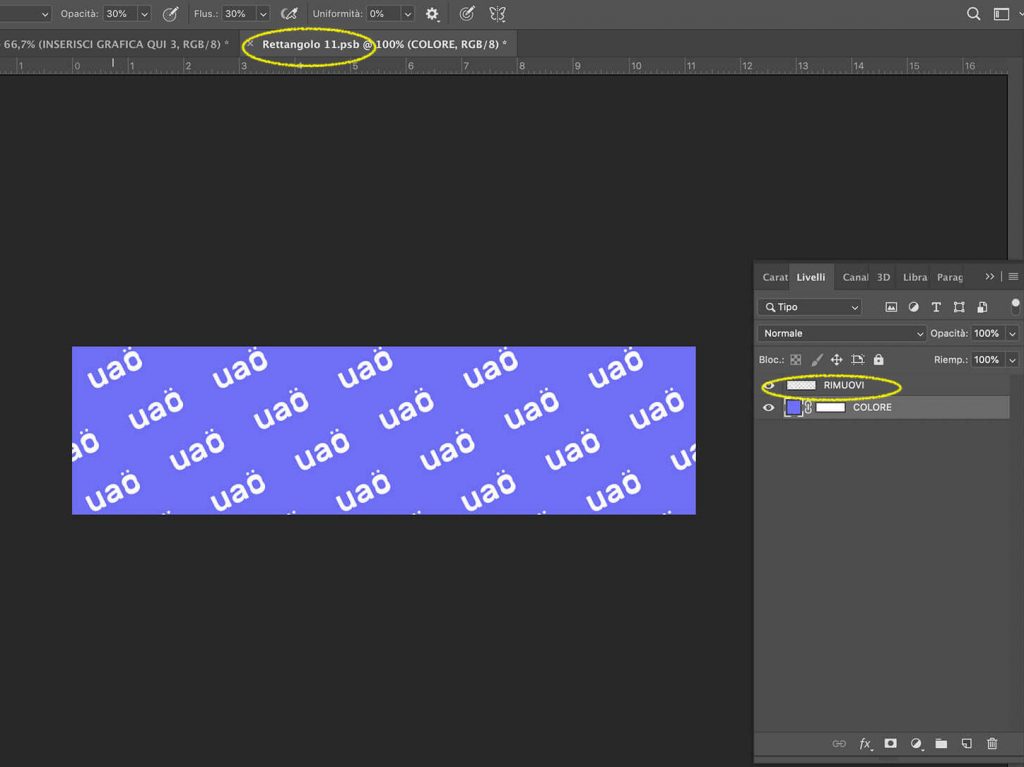Open the layer Opacità 100% slider dropdown

coord(1013,333)
